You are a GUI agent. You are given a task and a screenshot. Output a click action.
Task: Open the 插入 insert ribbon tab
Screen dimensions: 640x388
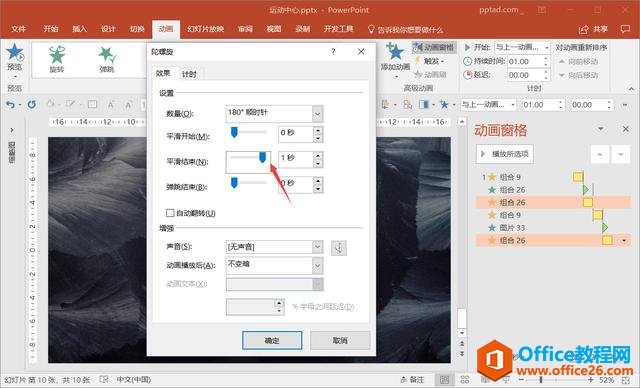pos(80,29)
